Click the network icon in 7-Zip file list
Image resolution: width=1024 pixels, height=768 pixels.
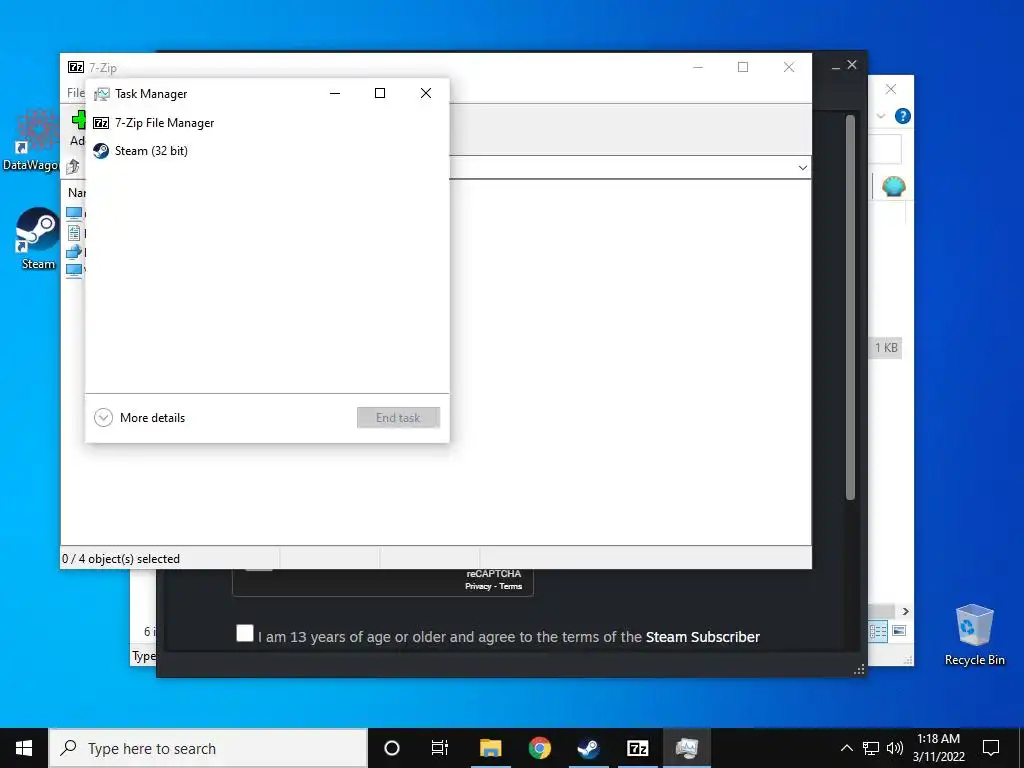click(74, 251)
